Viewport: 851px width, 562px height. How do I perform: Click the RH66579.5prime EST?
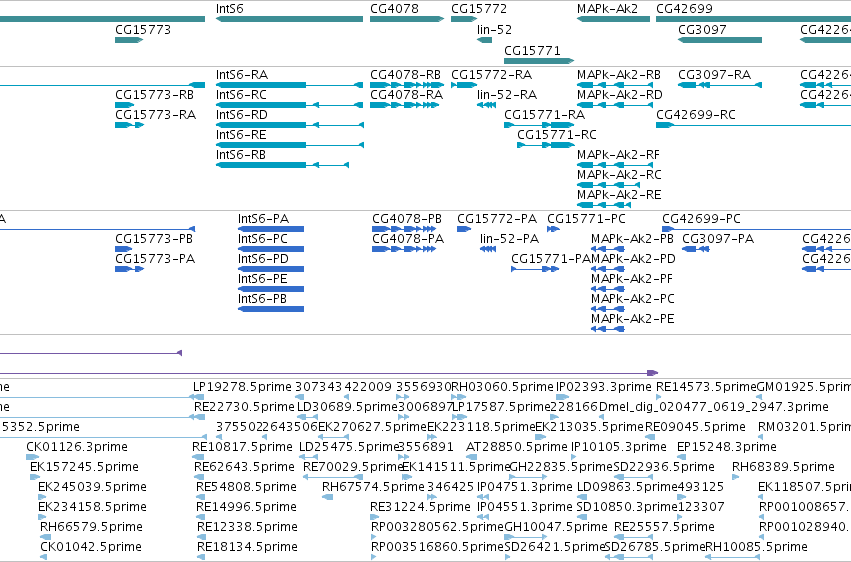92,528
